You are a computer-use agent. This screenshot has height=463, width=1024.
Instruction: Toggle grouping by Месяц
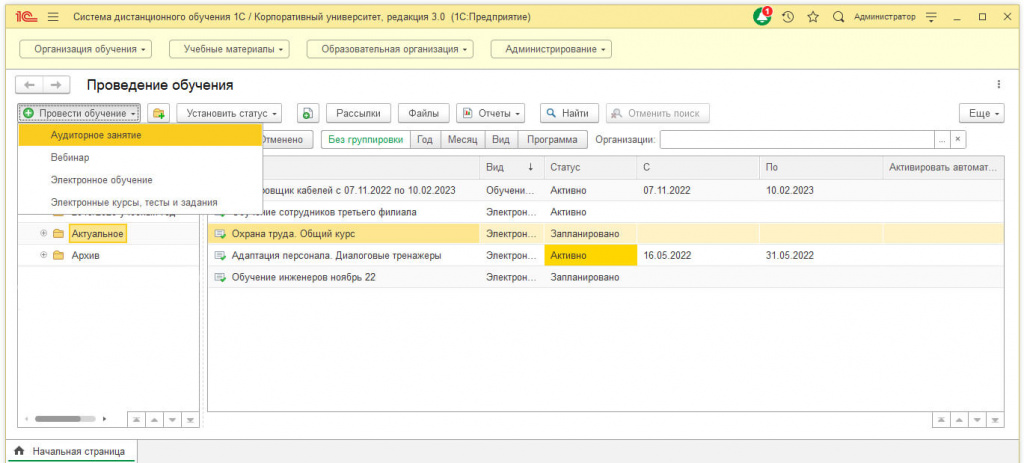point(462,140)
